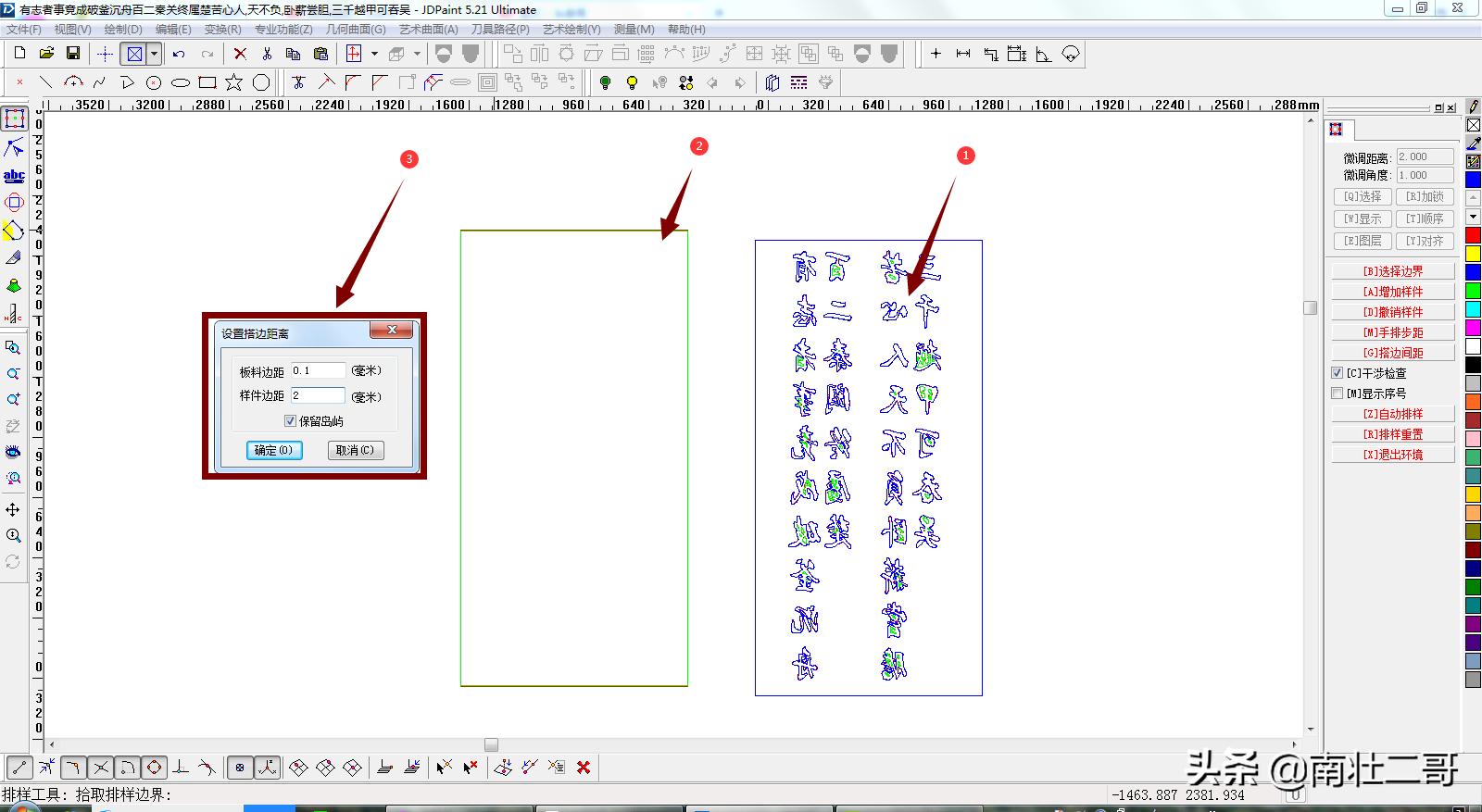1482x812 pixels.
Task: Click the green light bulb icon
Action: 605,82
